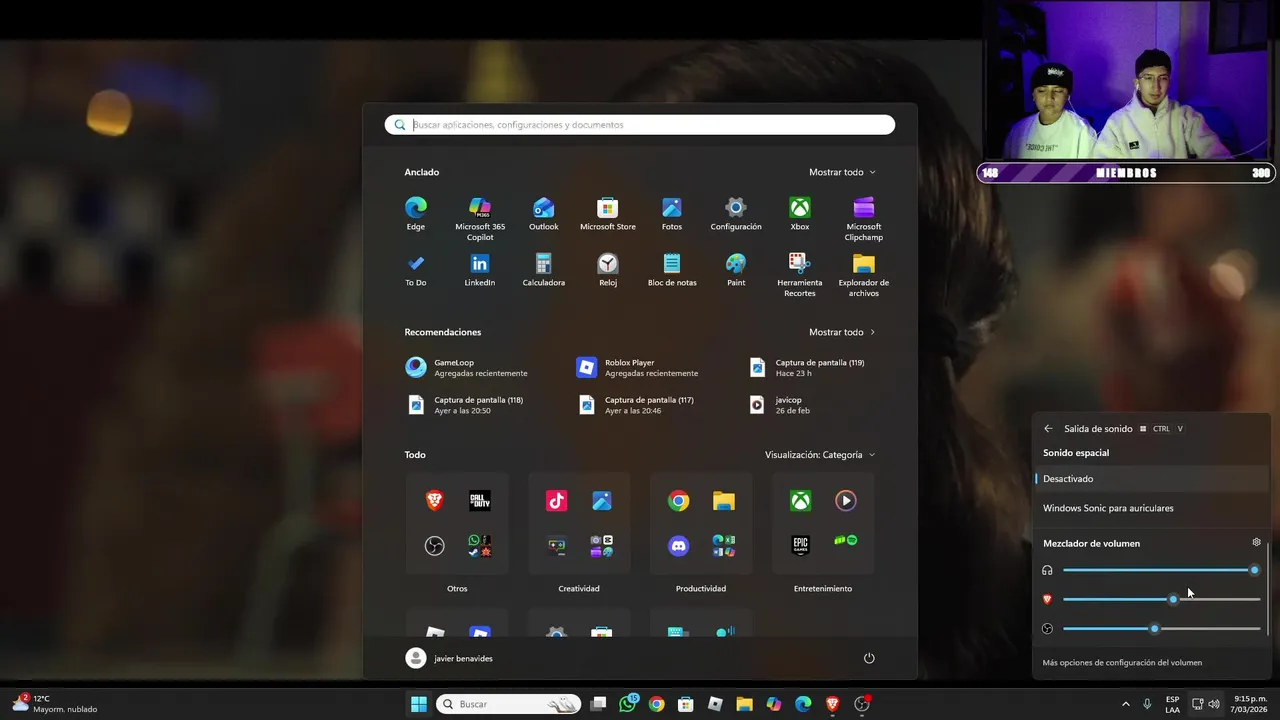Open Task View on the taskbar
Image resolution: width=1280 pixels, height=720 pixels.
click(x=598, y=704)
